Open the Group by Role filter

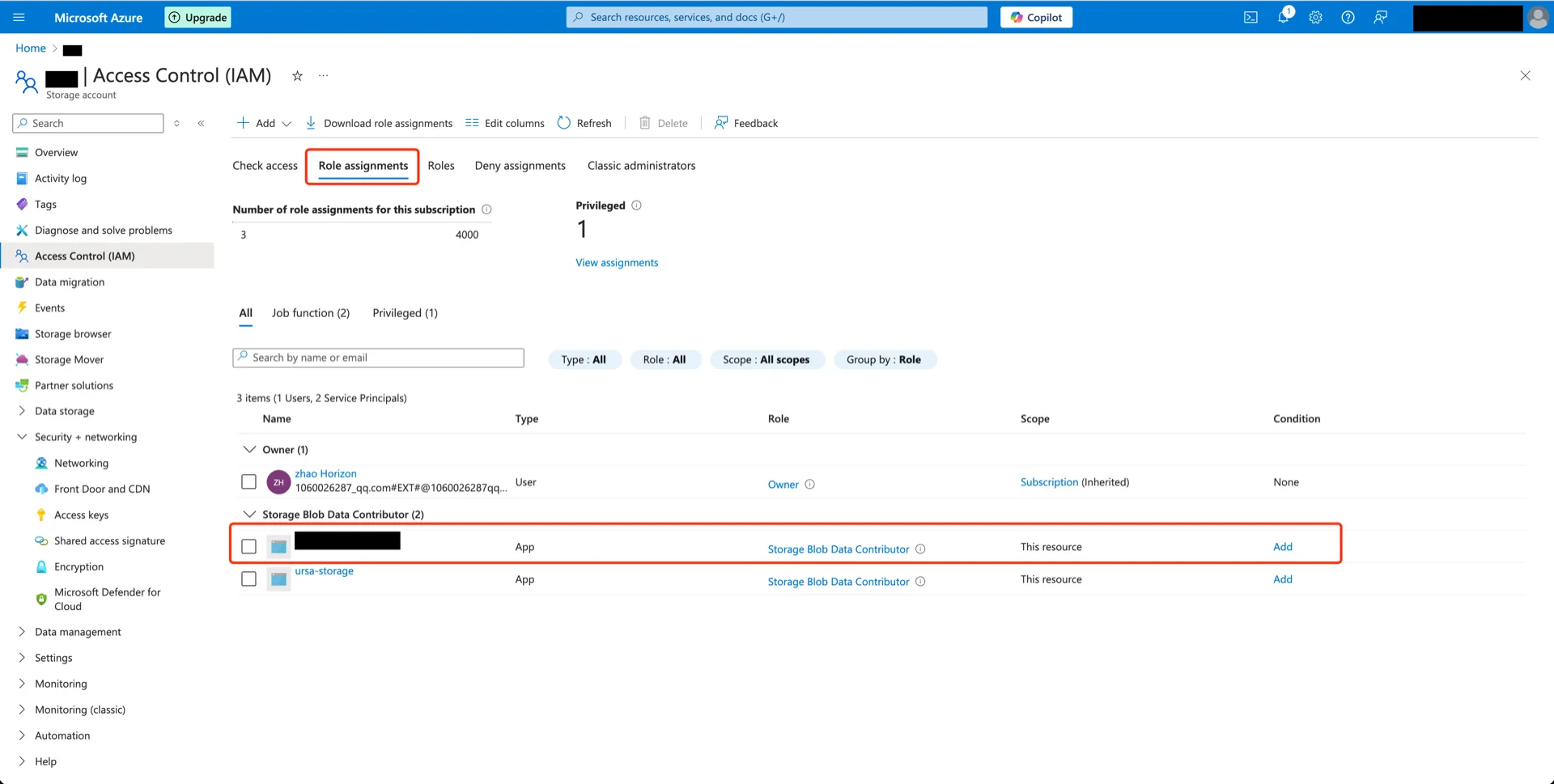click(x=884, y=359)
